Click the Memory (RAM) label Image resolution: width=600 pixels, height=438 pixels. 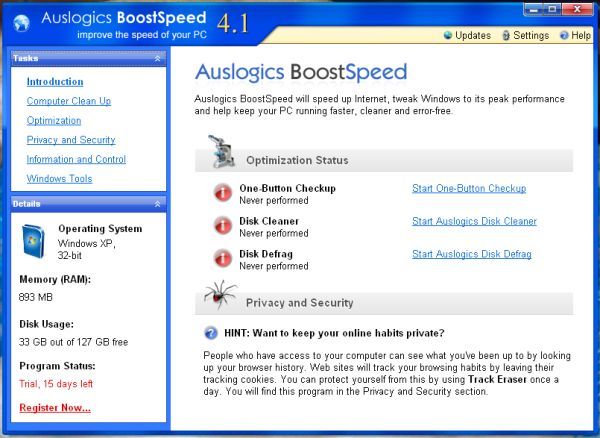(x=55, y=280)
